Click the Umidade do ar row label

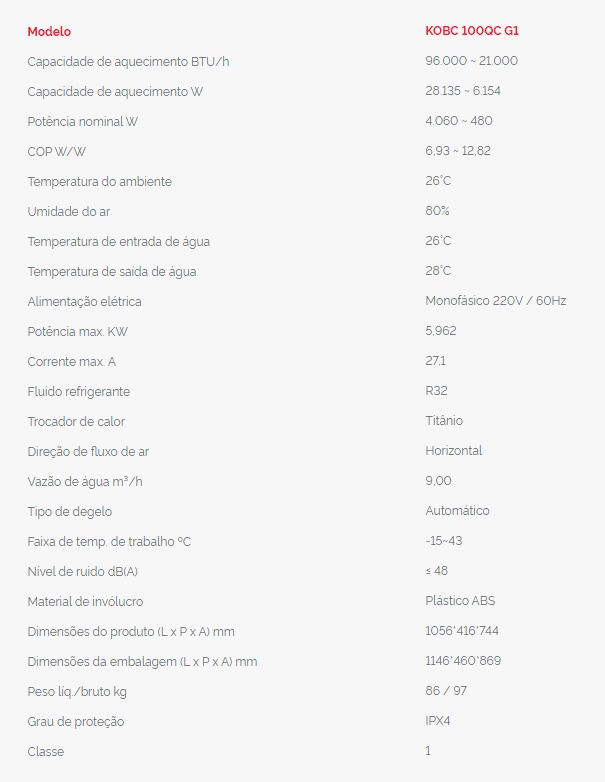69,211
